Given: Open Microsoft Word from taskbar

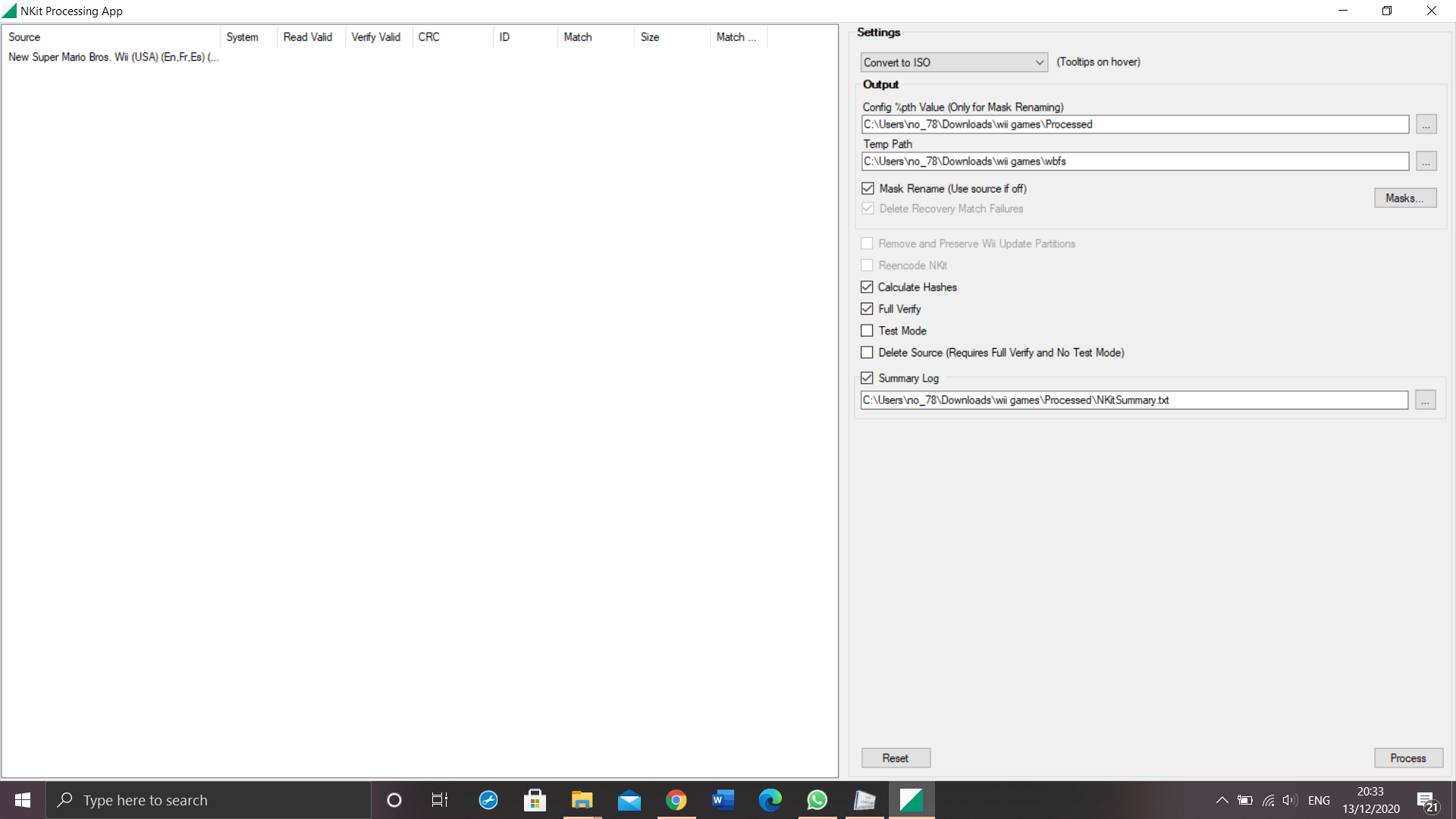Looking at the screenshot, I should click(723, 800).
